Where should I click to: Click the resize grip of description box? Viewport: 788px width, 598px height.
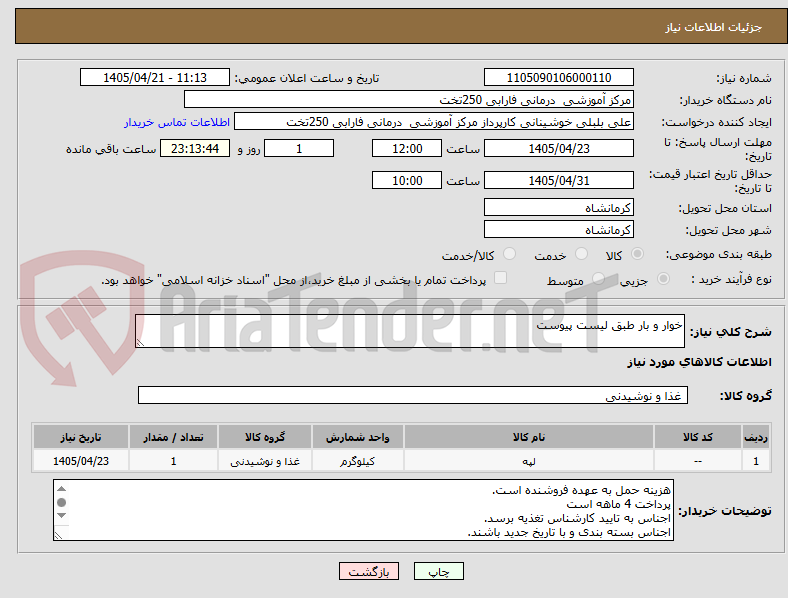(x=140, y=343)
